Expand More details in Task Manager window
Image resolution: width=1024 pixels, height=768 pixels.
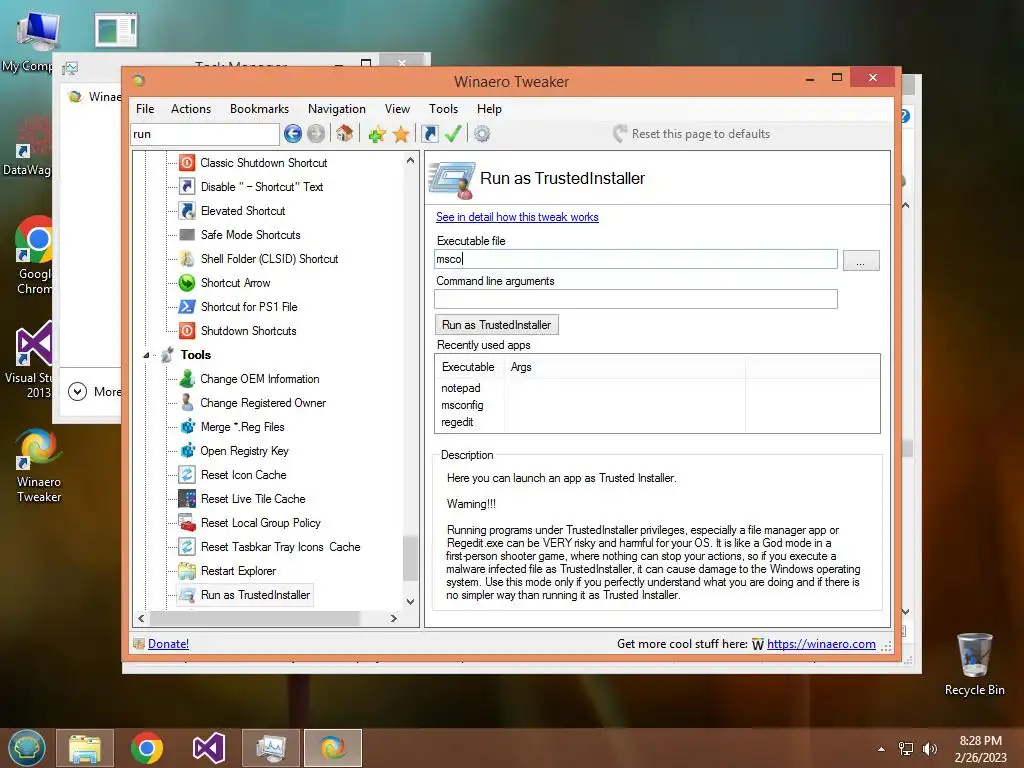coord(95,392)
